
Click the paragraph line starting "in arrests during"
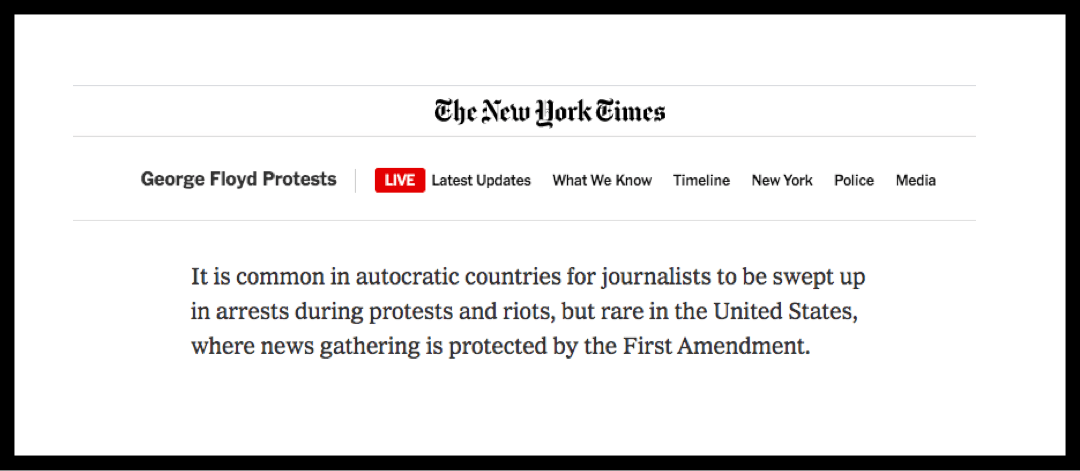pos(524,312)
